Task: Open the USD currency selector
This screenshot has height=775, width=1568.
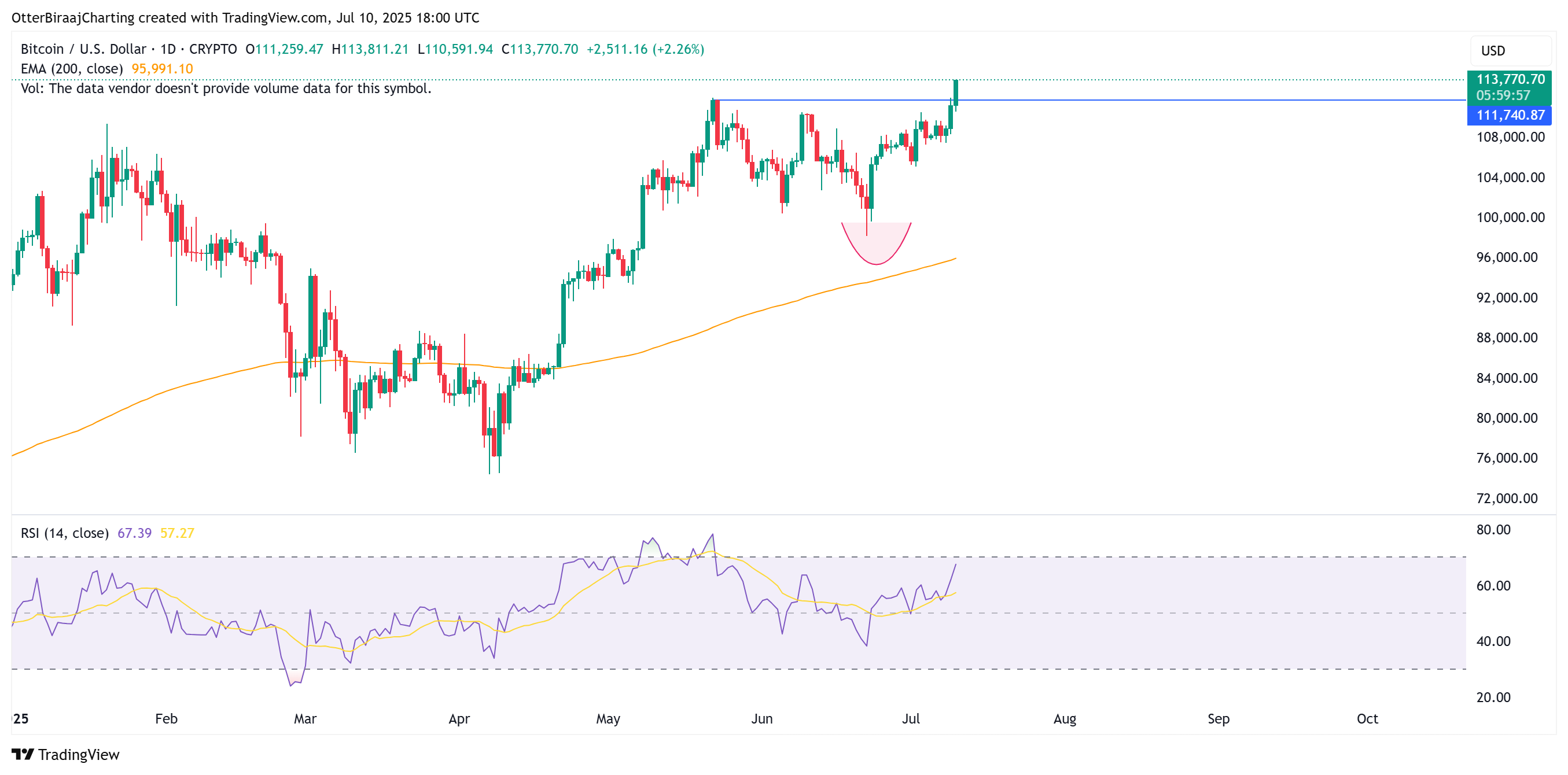Action: (x=1511, y=50)
